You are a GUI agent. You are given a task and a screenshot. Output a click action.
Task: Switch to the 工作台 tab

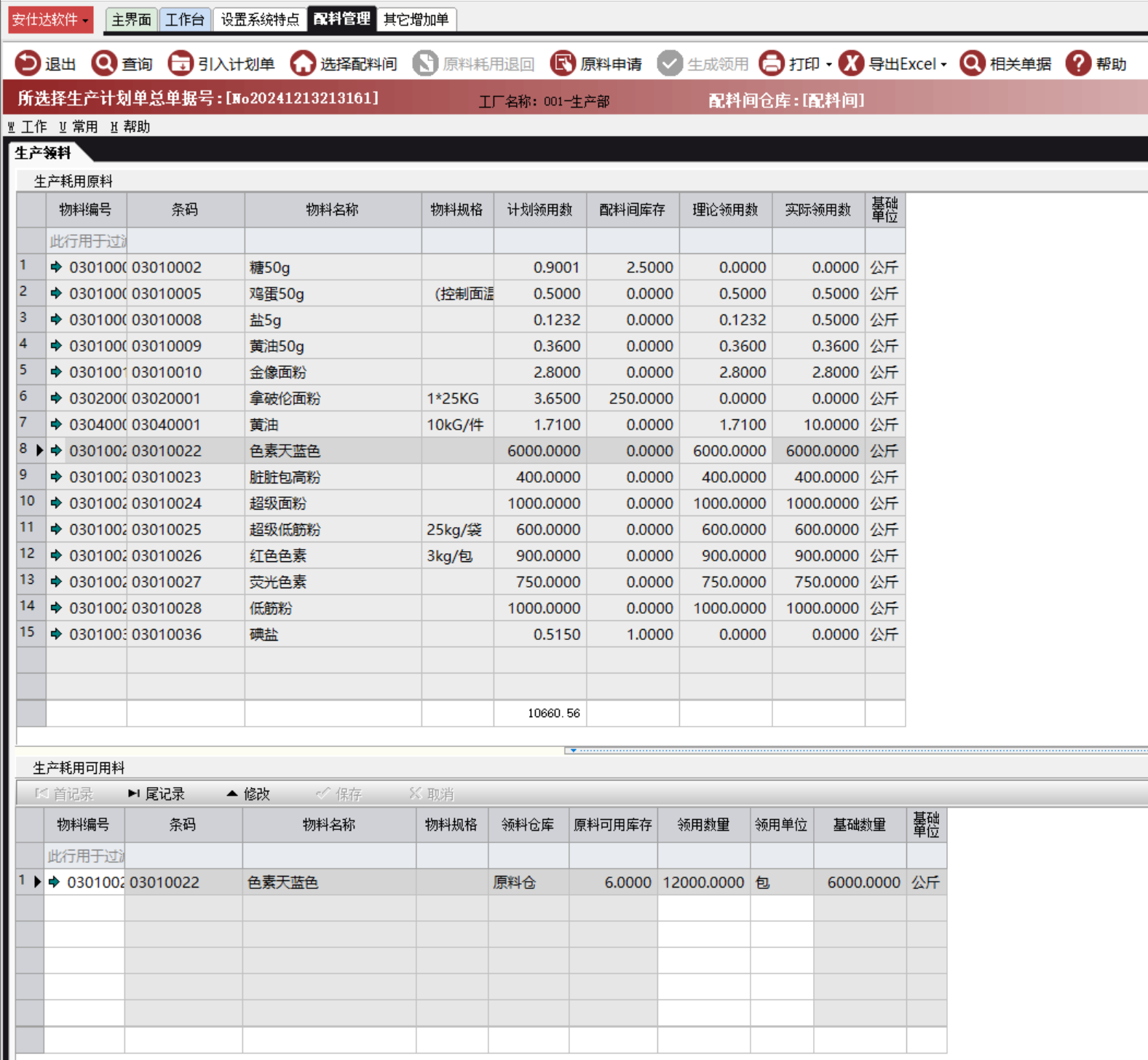pyautogui.click(x=184, y=20)
